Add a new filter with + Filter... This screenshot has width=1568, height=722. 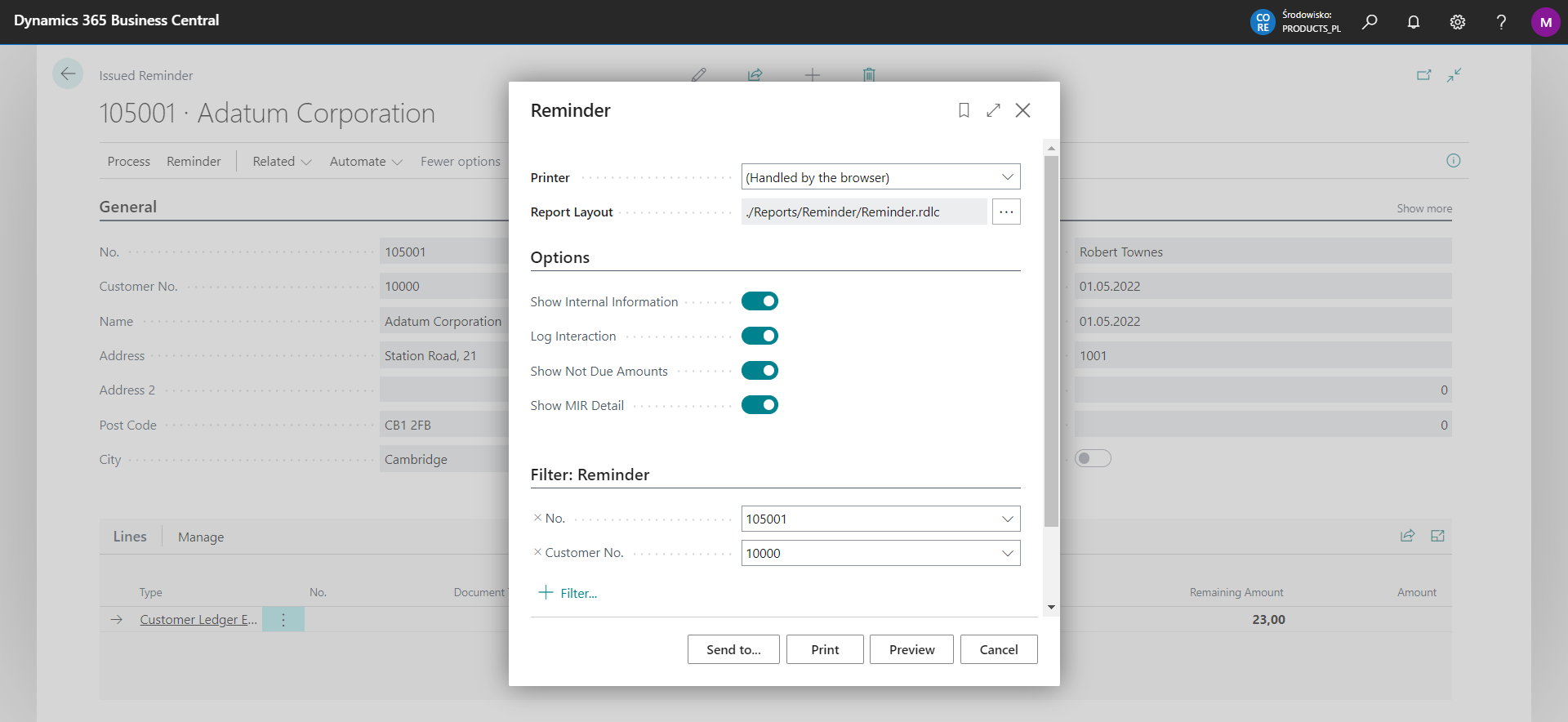pos(568,593)
